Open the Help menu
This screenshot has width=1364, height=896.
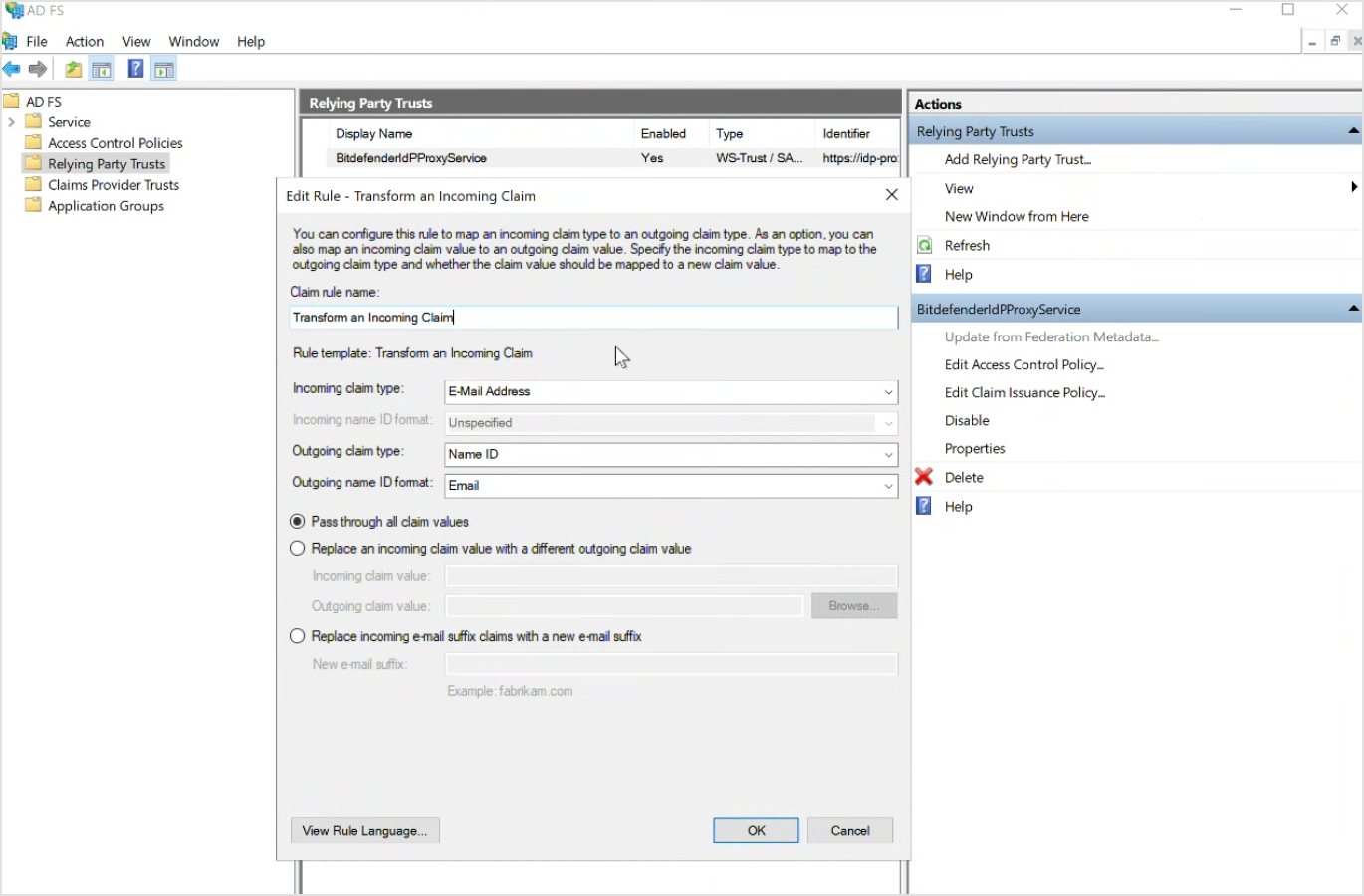coord(251,41)
